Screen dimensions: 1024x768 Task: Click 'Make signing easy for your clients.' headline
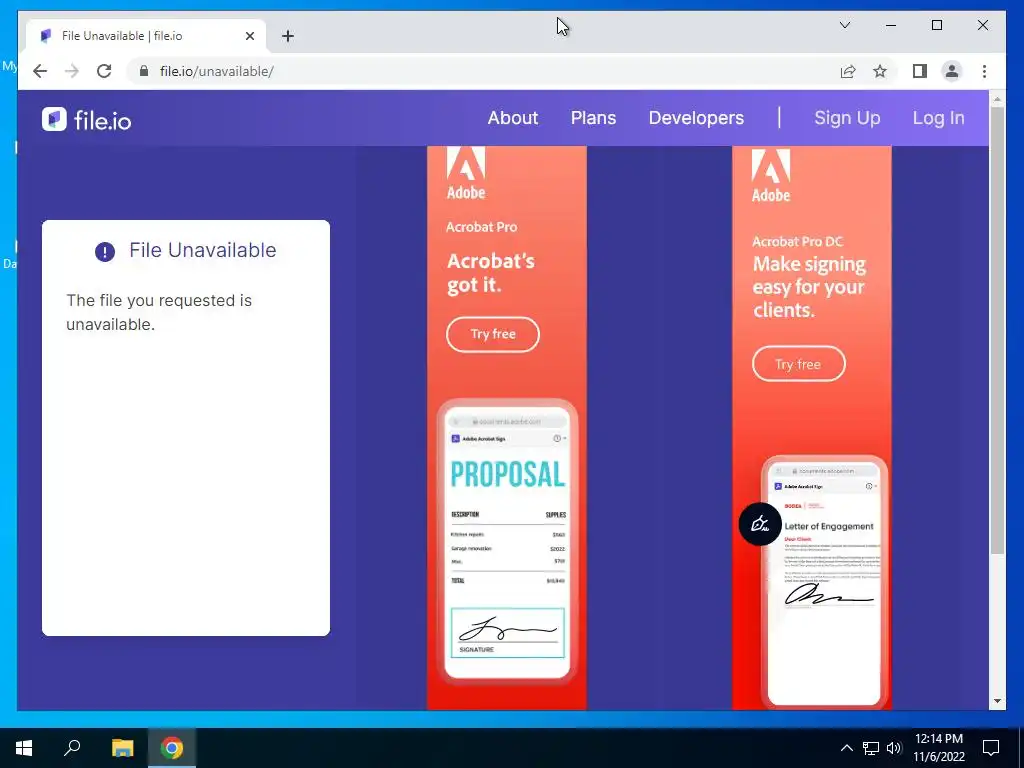point(809,287)
